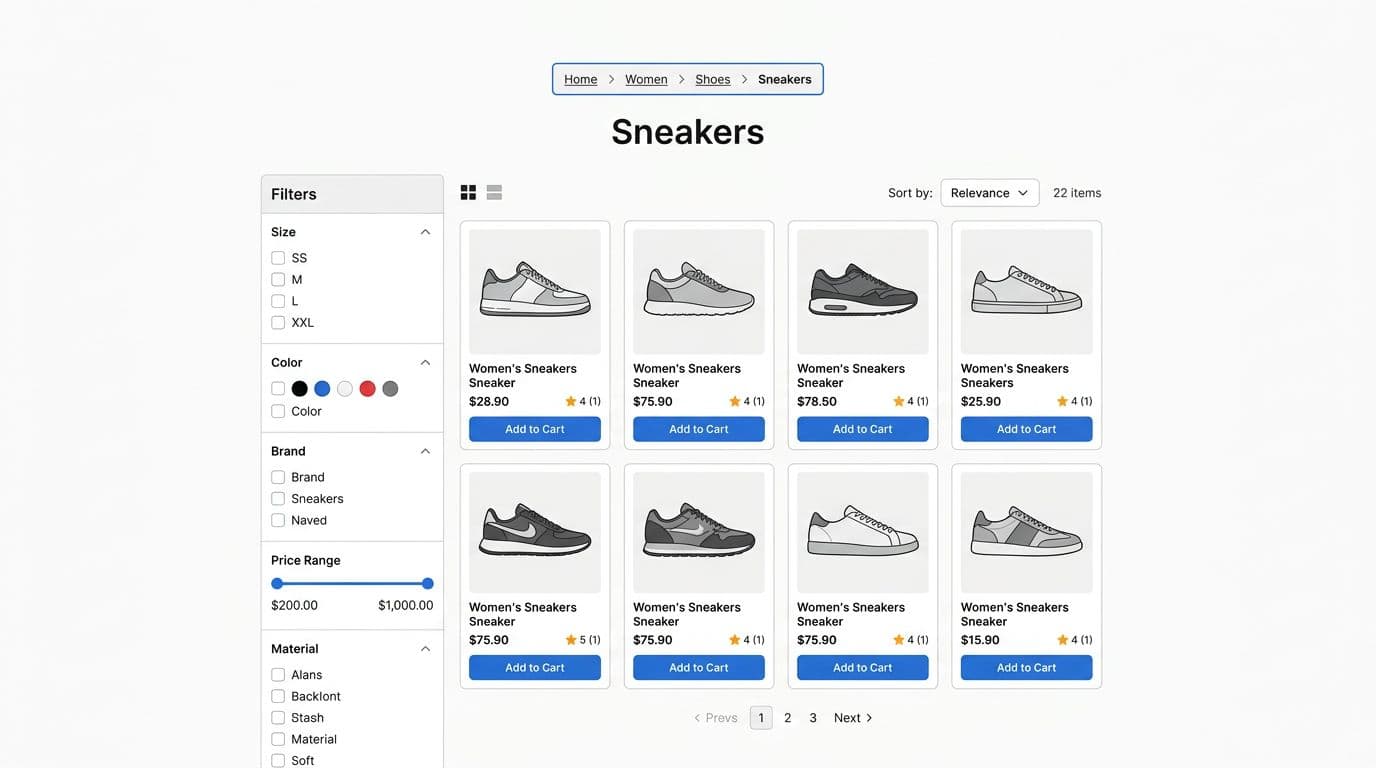Screen dimensions: 1376x768
Task: Collapse the Brand filter section
Action: (425, 451)
